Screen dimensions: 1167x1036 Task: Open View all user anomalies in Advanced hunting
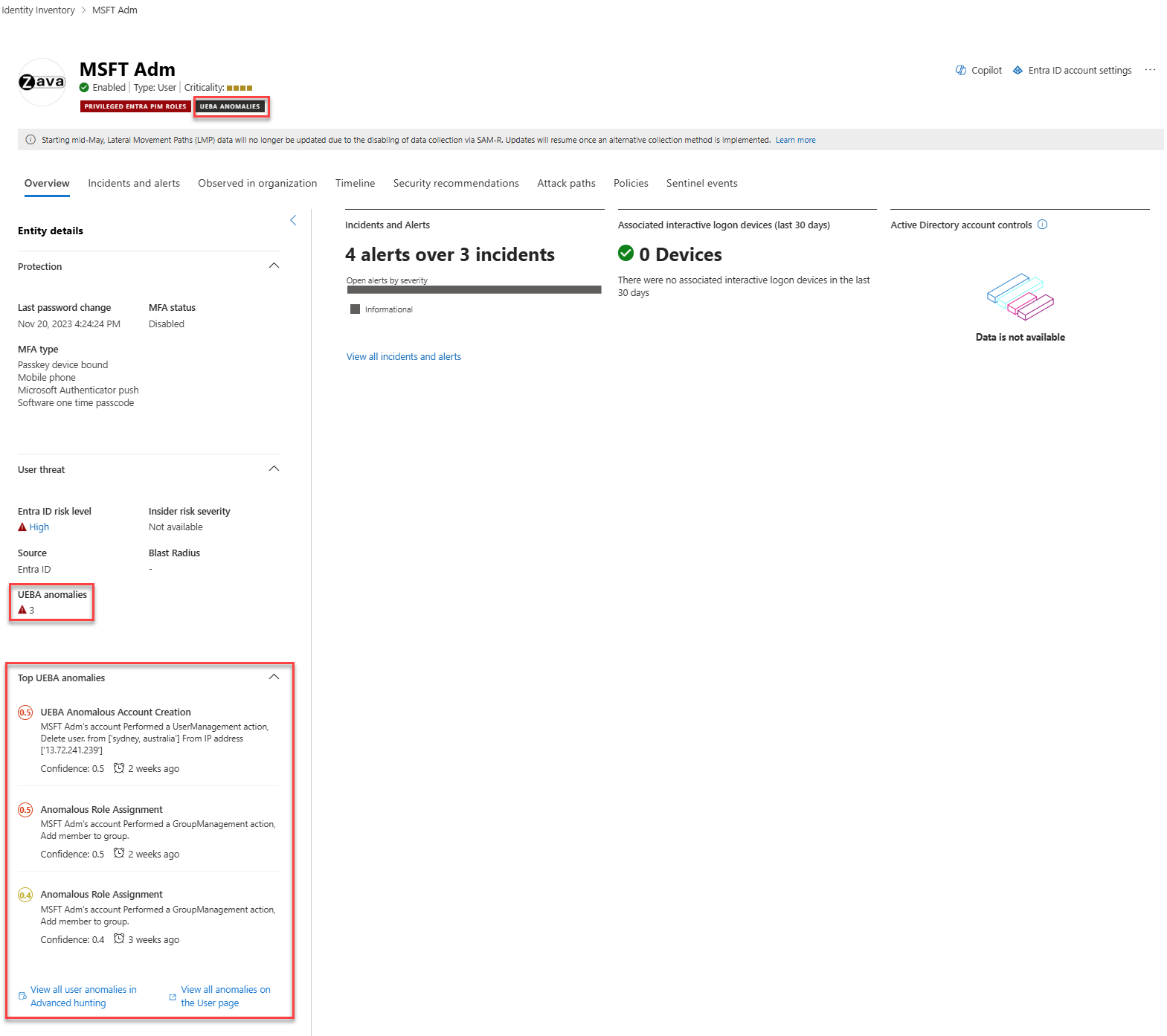[83, 997]
